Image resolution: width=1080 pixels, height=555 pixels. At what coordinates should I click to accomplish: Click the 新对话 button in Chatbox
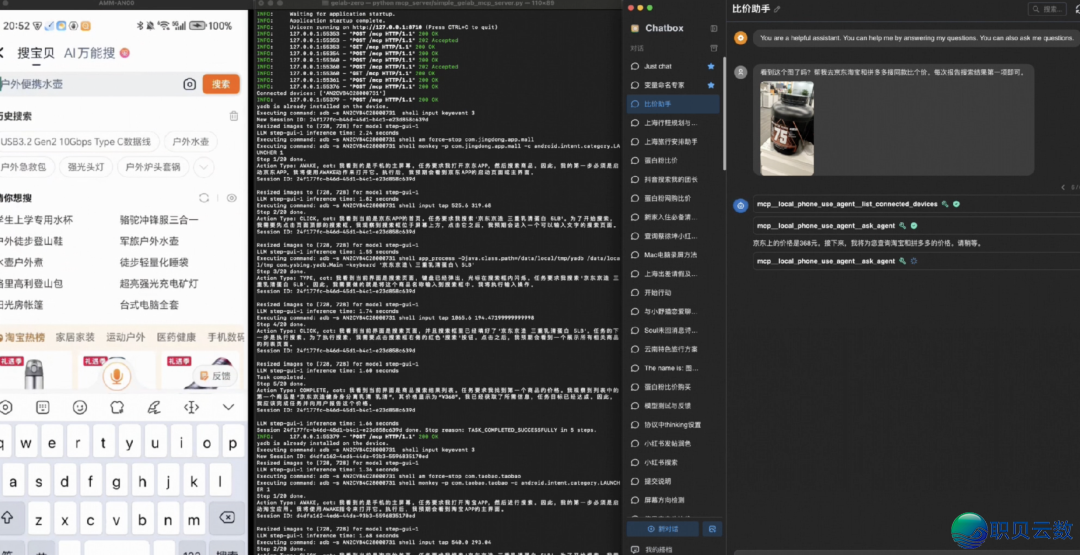point(663,529)
